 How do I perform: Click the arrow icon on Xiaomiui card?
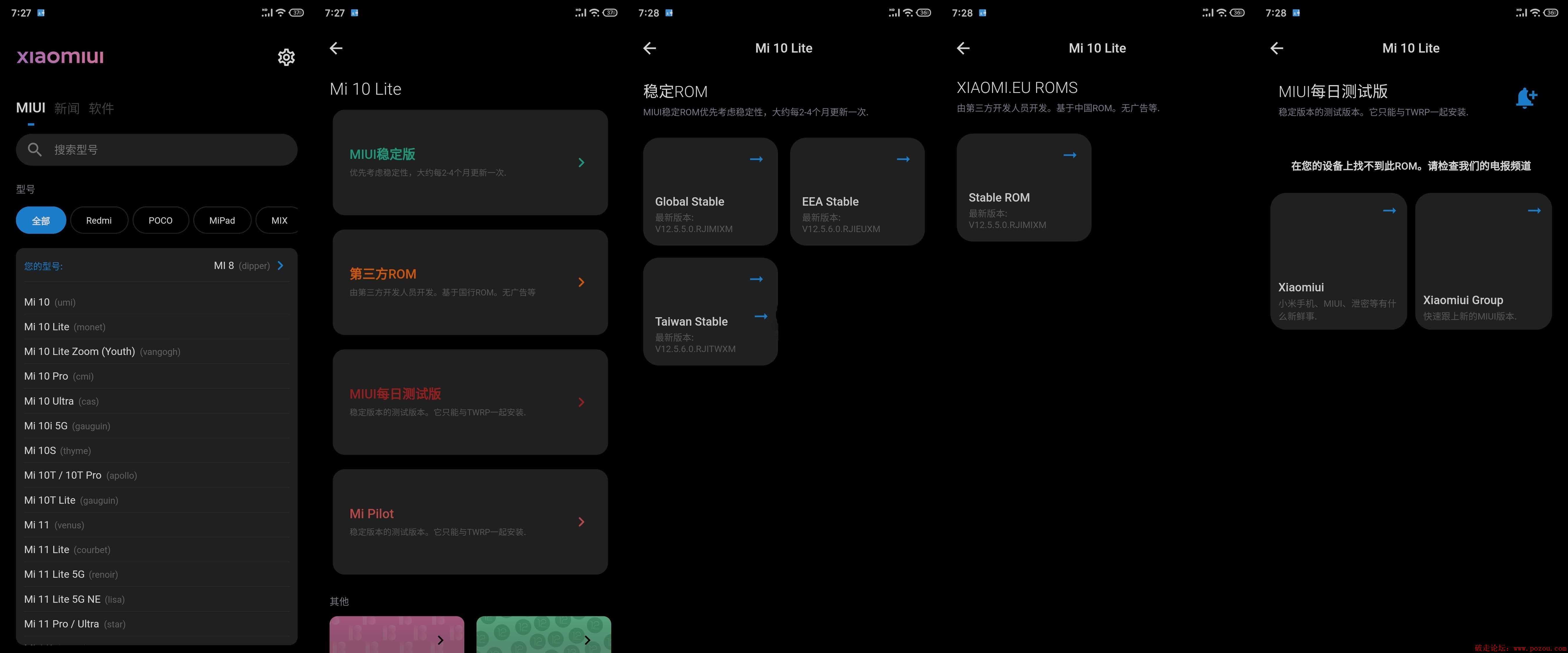click(x=1390, y=211)
